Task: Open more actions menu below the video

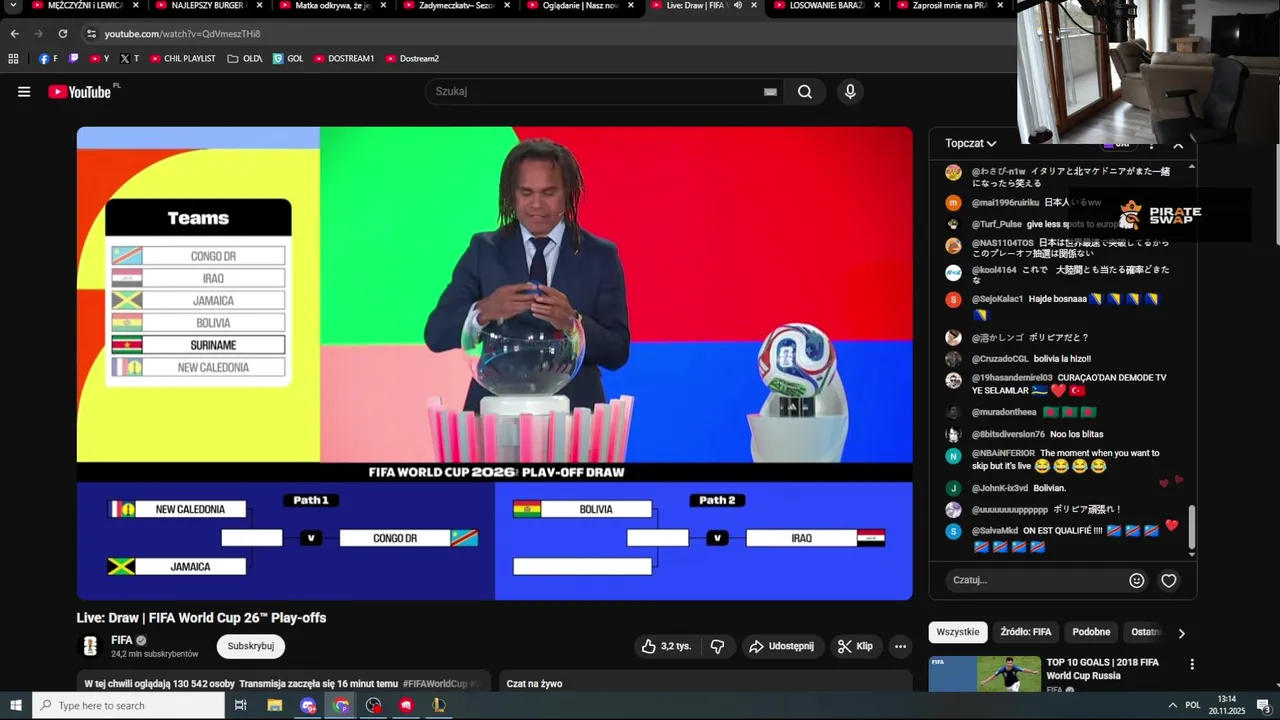Action: tap(900, 646)
